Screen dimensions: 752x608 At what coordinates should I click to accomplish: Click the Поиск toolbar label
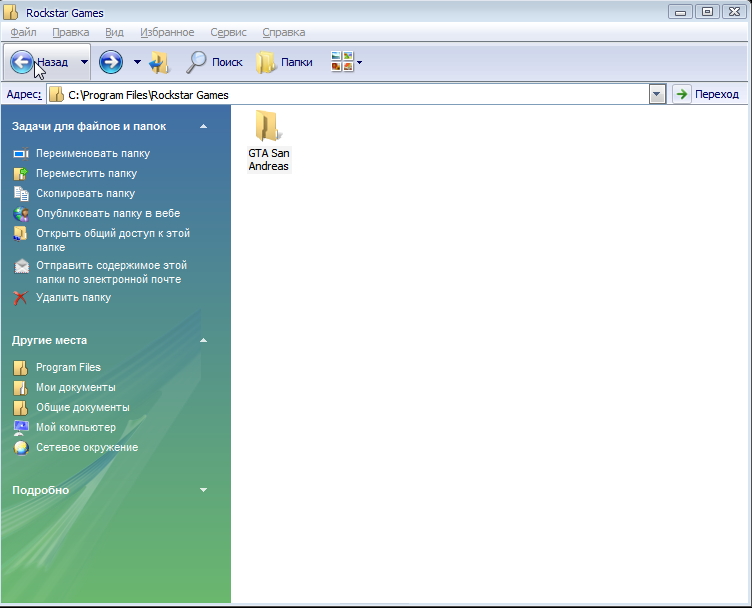pos(227,62)
